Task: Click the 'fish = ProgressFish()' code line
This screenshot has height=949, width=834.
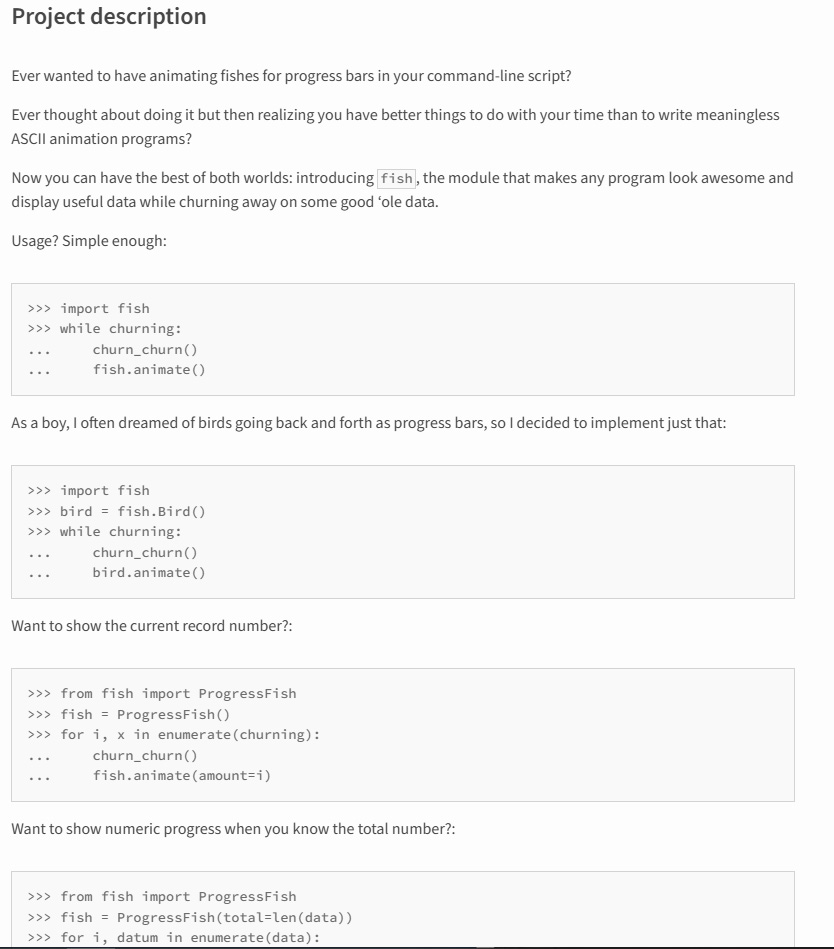Action: [x=145, y=714]
